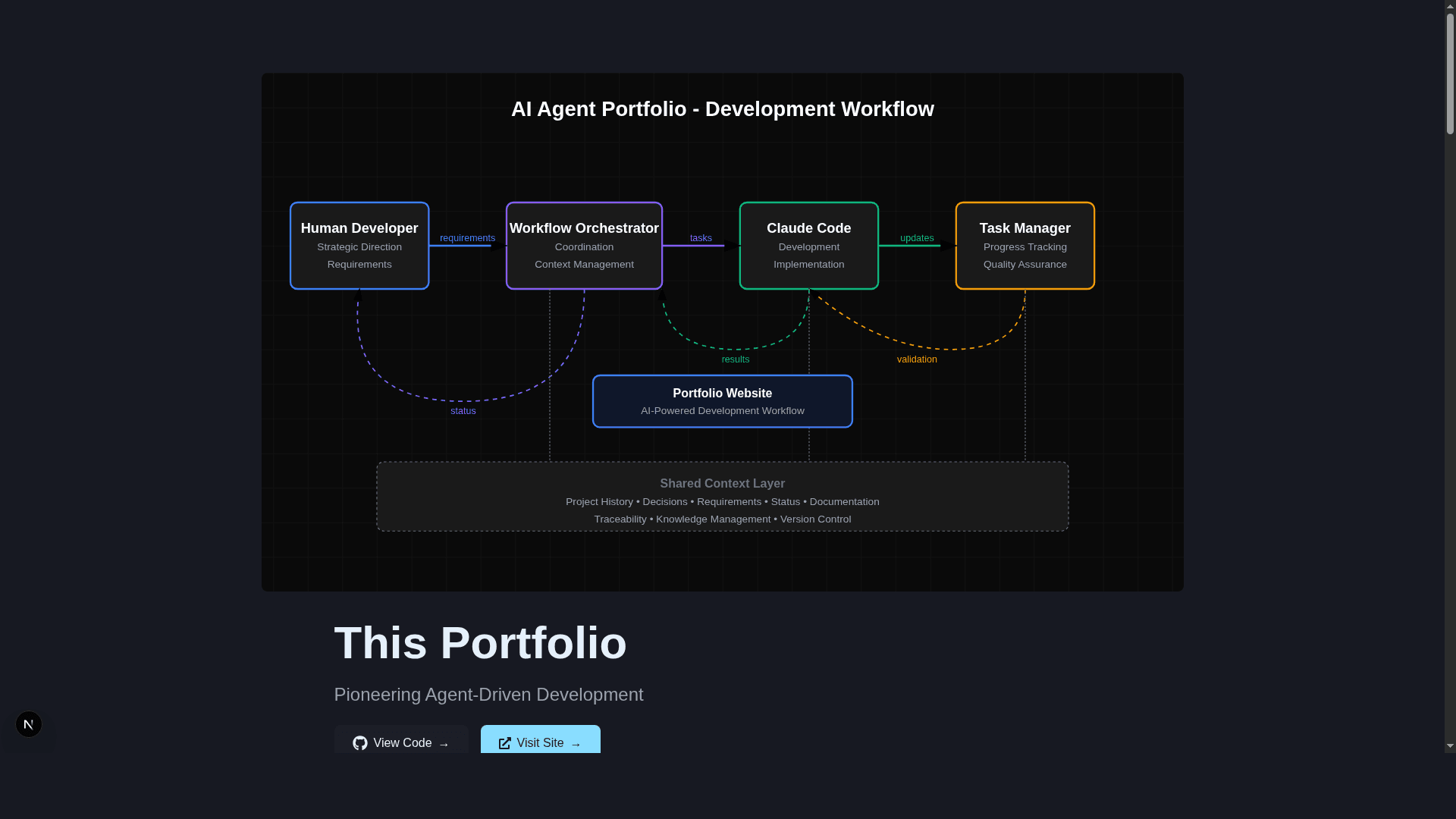Click the requirements edge label
1456x819 pixels.
(x=466, y=237)
